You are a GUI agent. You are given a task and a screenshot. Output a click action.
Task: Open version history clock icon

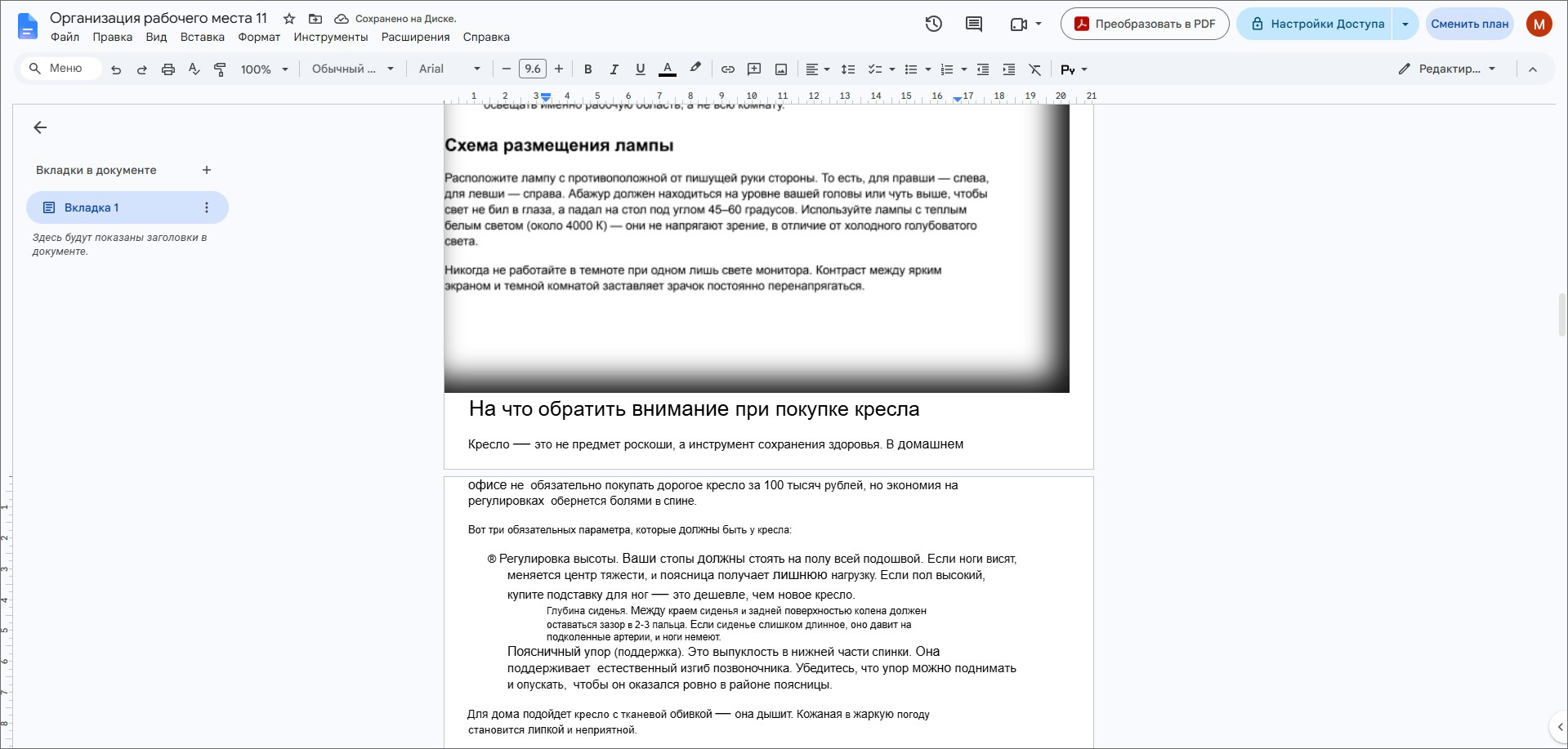934,24
